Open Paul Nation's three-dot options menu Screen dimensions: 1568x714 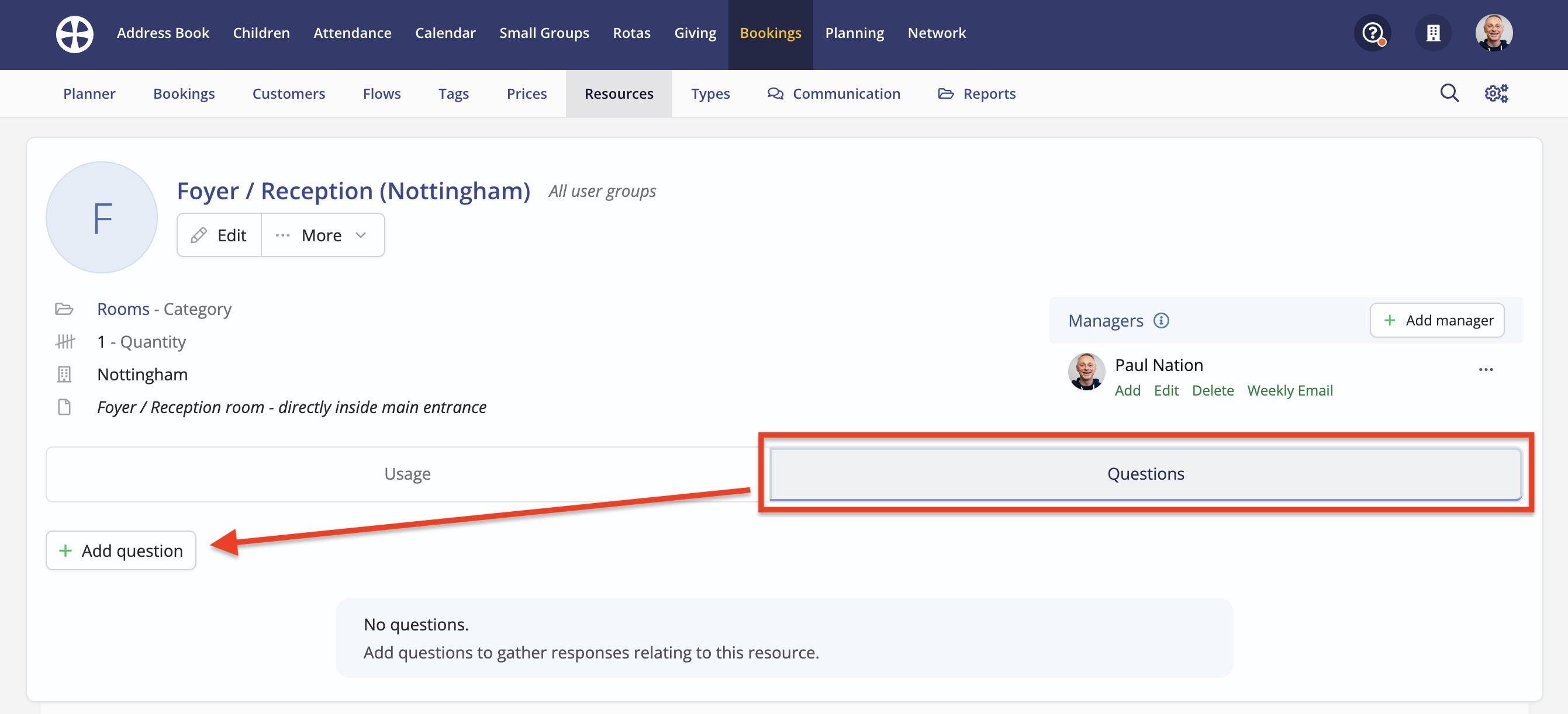[x=1486, y=369]
